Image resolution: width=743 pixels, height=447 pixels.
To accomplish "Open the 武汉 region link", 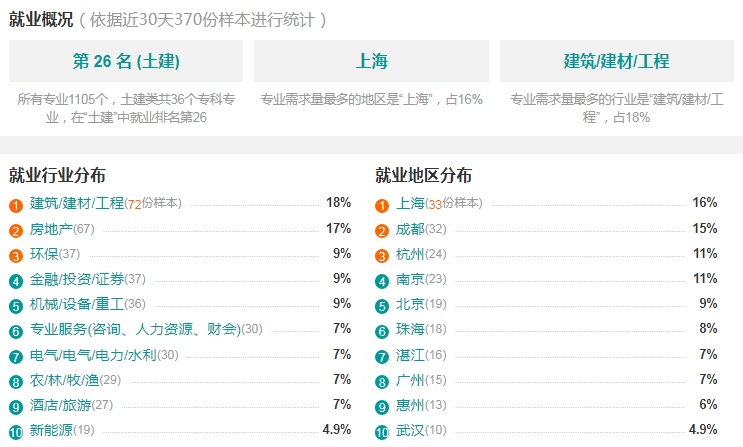I will (410, 430).
